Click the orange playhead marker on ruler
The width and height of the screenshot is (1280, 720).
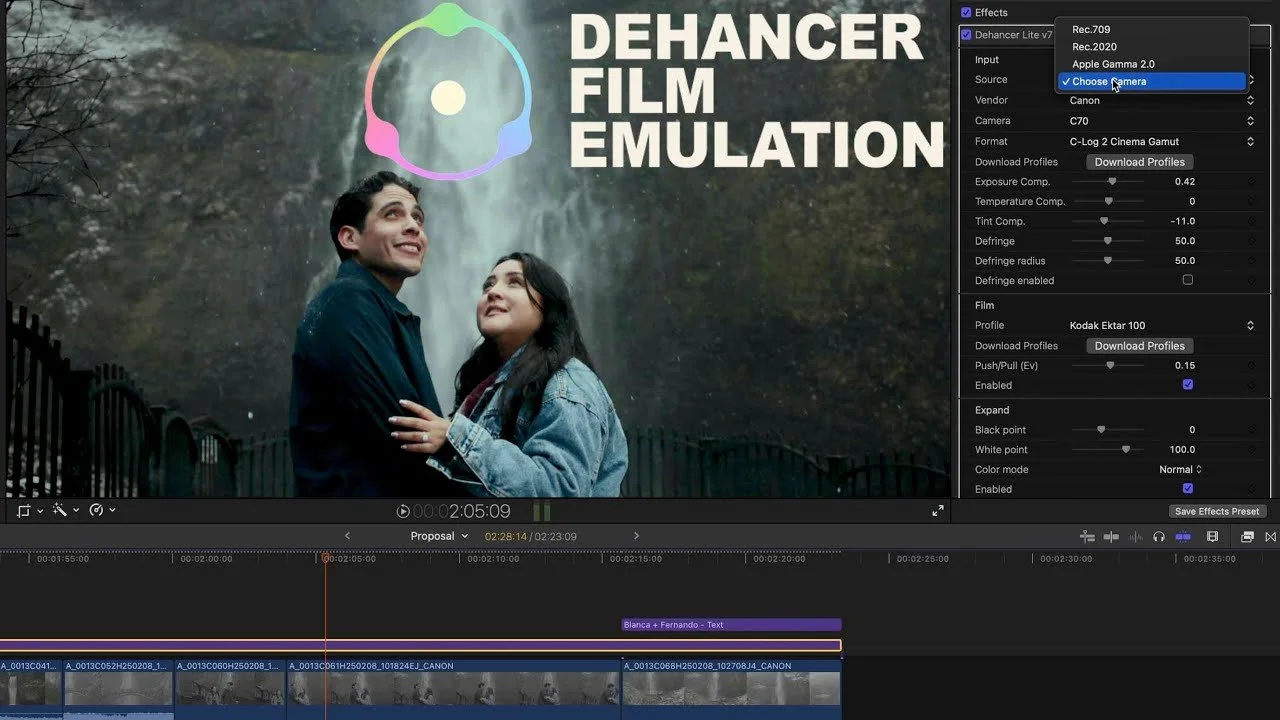click(x=325, y=556)
